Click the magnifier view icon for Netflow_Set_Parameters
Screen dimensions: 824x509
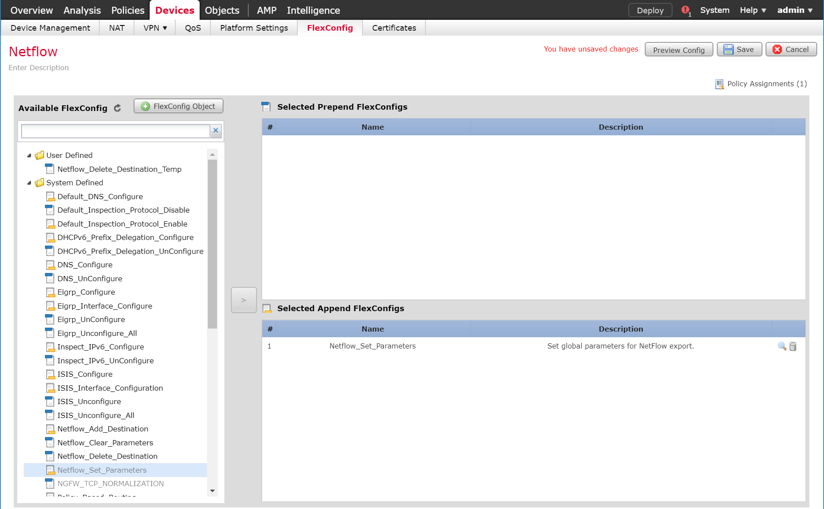point(782,346)
